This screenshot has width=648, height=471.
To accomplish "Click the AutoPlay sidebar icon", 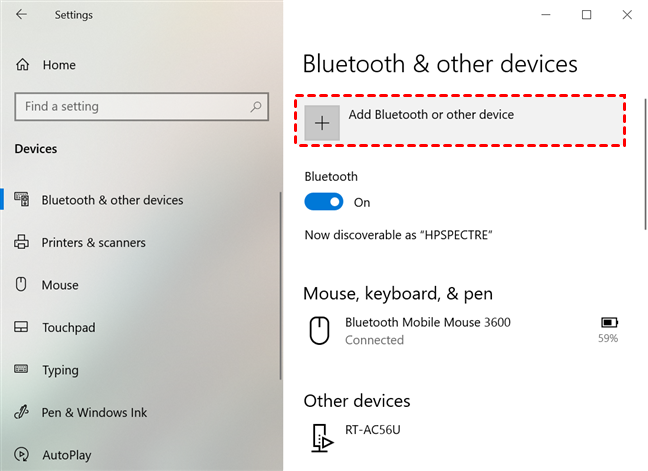I will point(21,455).
